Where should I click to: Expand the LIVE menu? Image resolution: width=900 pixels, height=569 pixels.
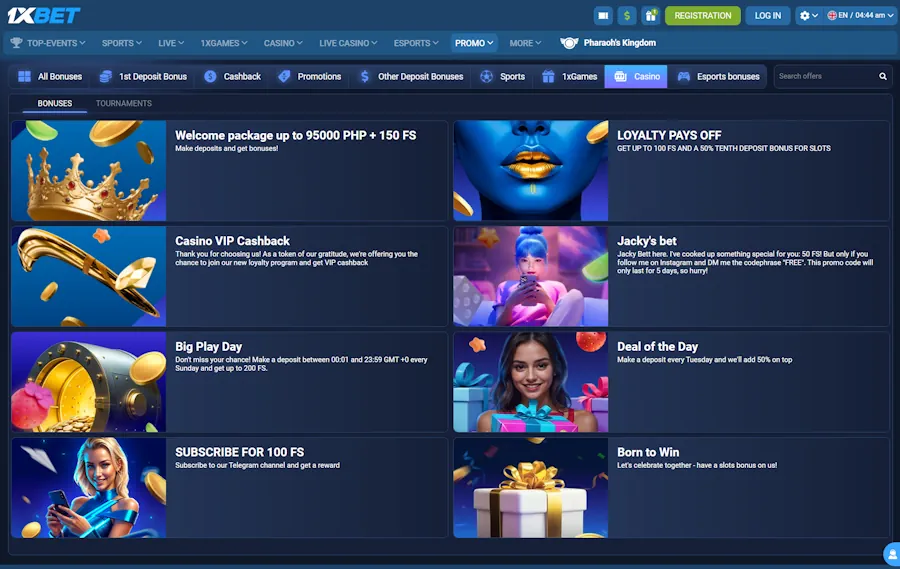pyautogui.click(x=170, y=43)
